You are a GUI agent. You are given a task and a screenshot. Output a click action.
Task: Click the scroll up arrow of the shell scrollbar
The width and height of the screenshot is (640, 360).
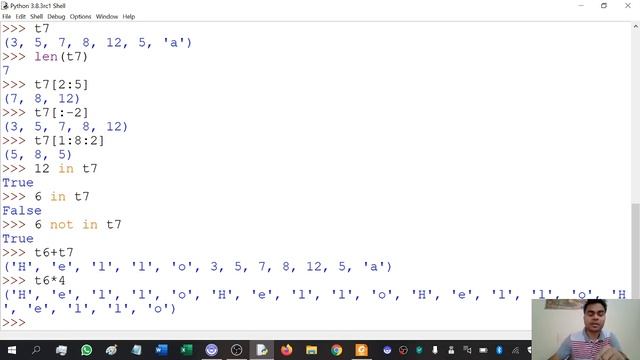tap(636, 27)
